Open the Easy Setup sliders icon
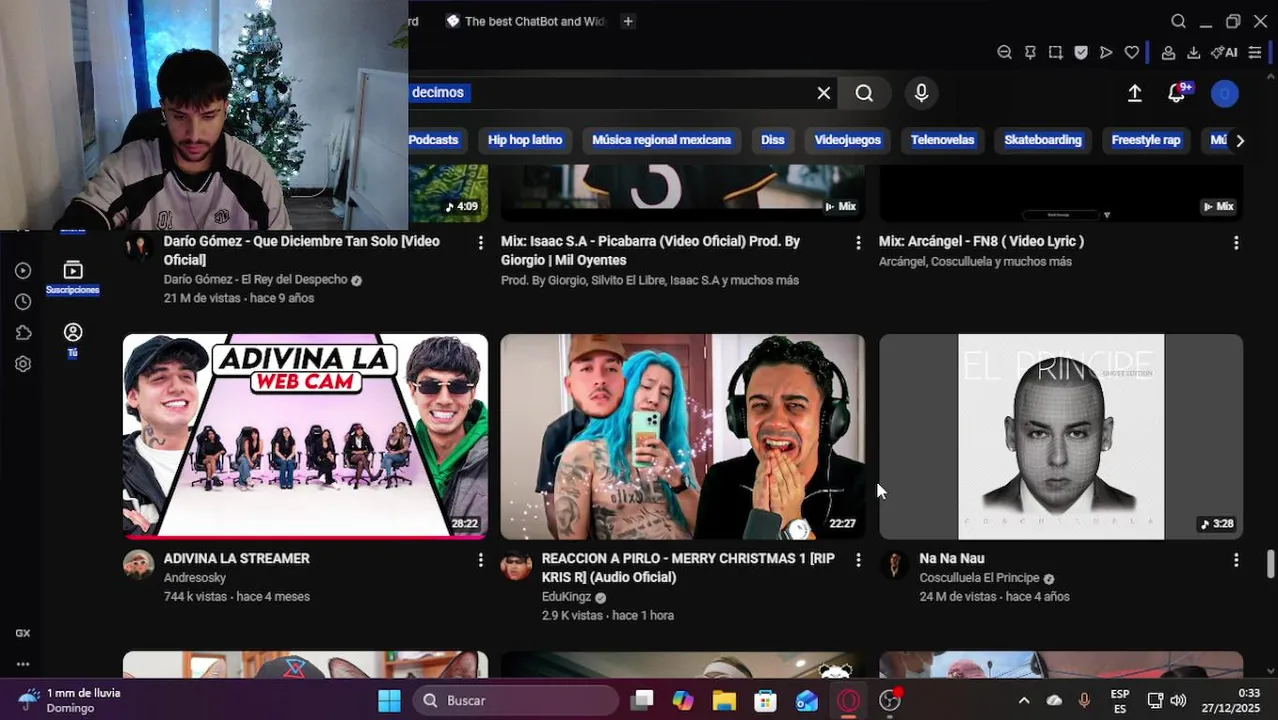Image resolution: width=1278 pixels, height=720 pixels. point(1255,53)
